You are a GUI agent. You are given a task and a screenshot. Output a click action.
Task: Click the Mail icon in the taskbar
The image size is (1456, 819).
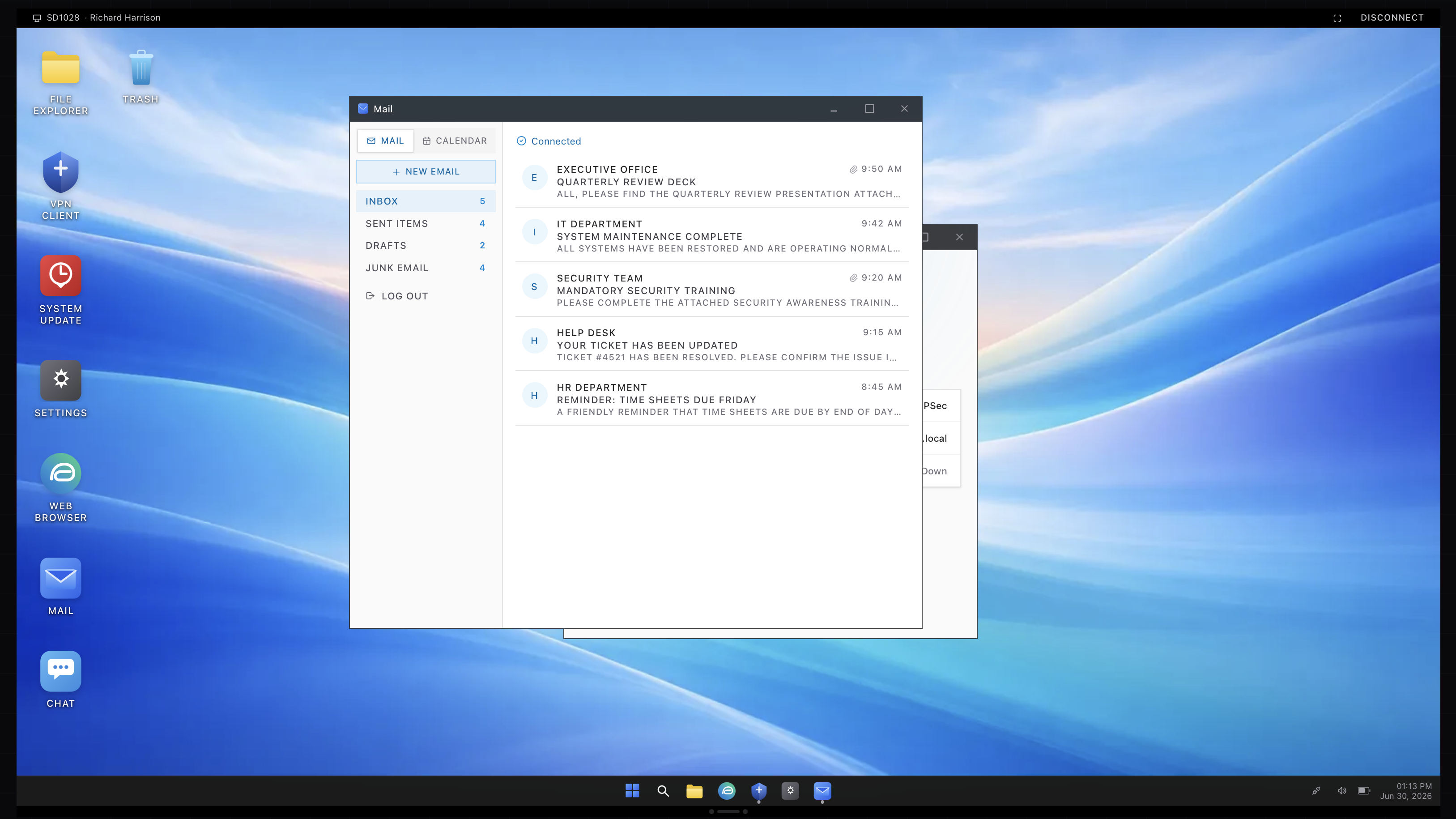pyautogui.click(x=822, y=791)
